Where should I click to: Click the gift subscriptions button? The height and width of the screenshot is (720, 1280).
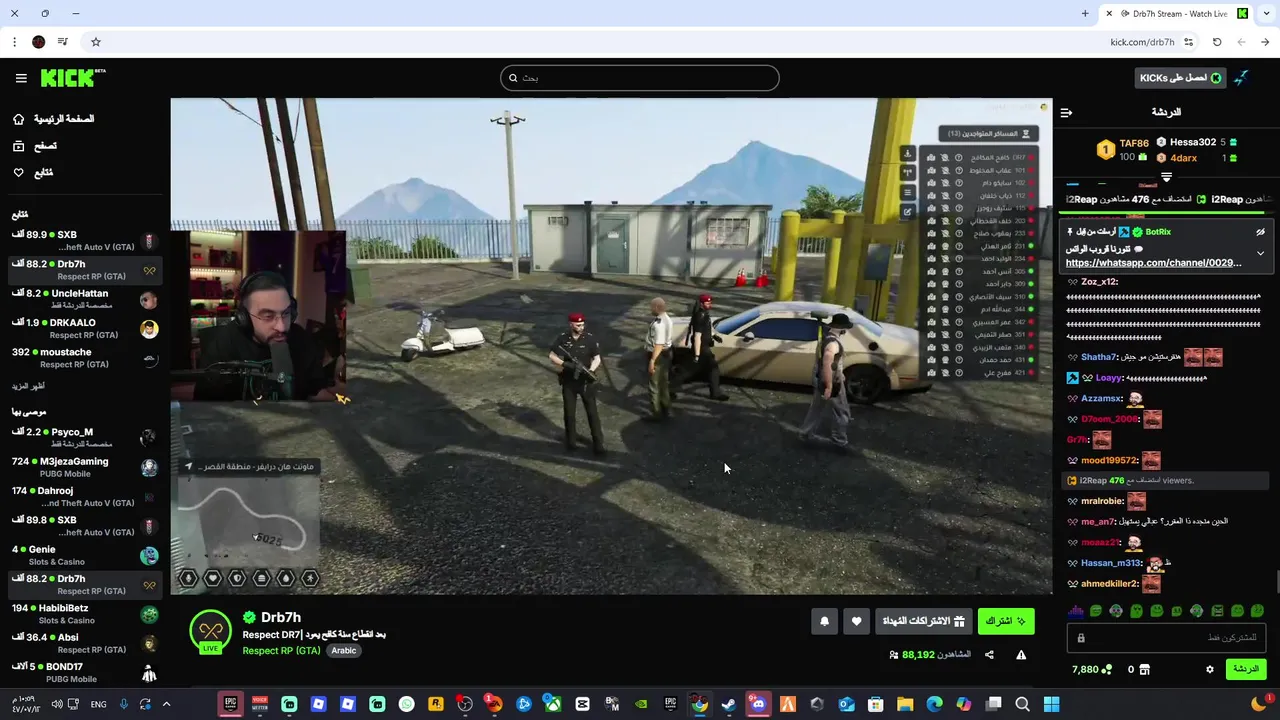(x=923, y=621)
